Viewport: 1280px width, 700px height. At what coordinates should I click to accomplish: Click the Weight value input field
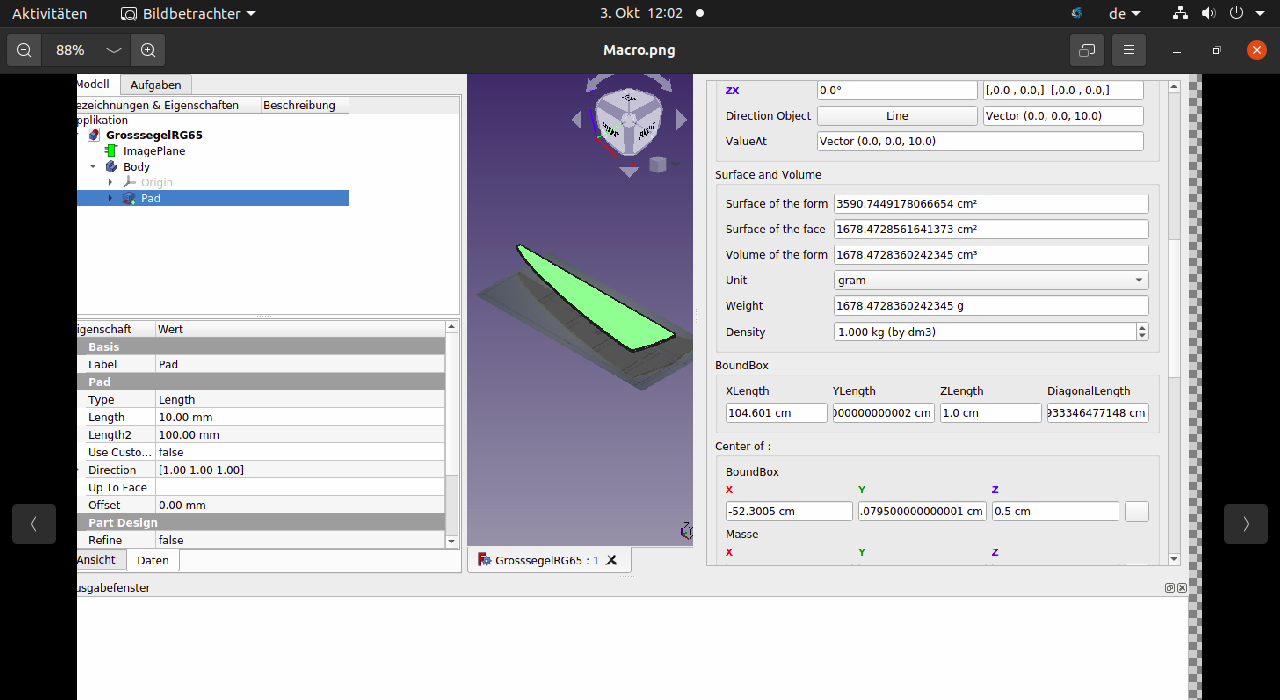(x=991, y=306)
